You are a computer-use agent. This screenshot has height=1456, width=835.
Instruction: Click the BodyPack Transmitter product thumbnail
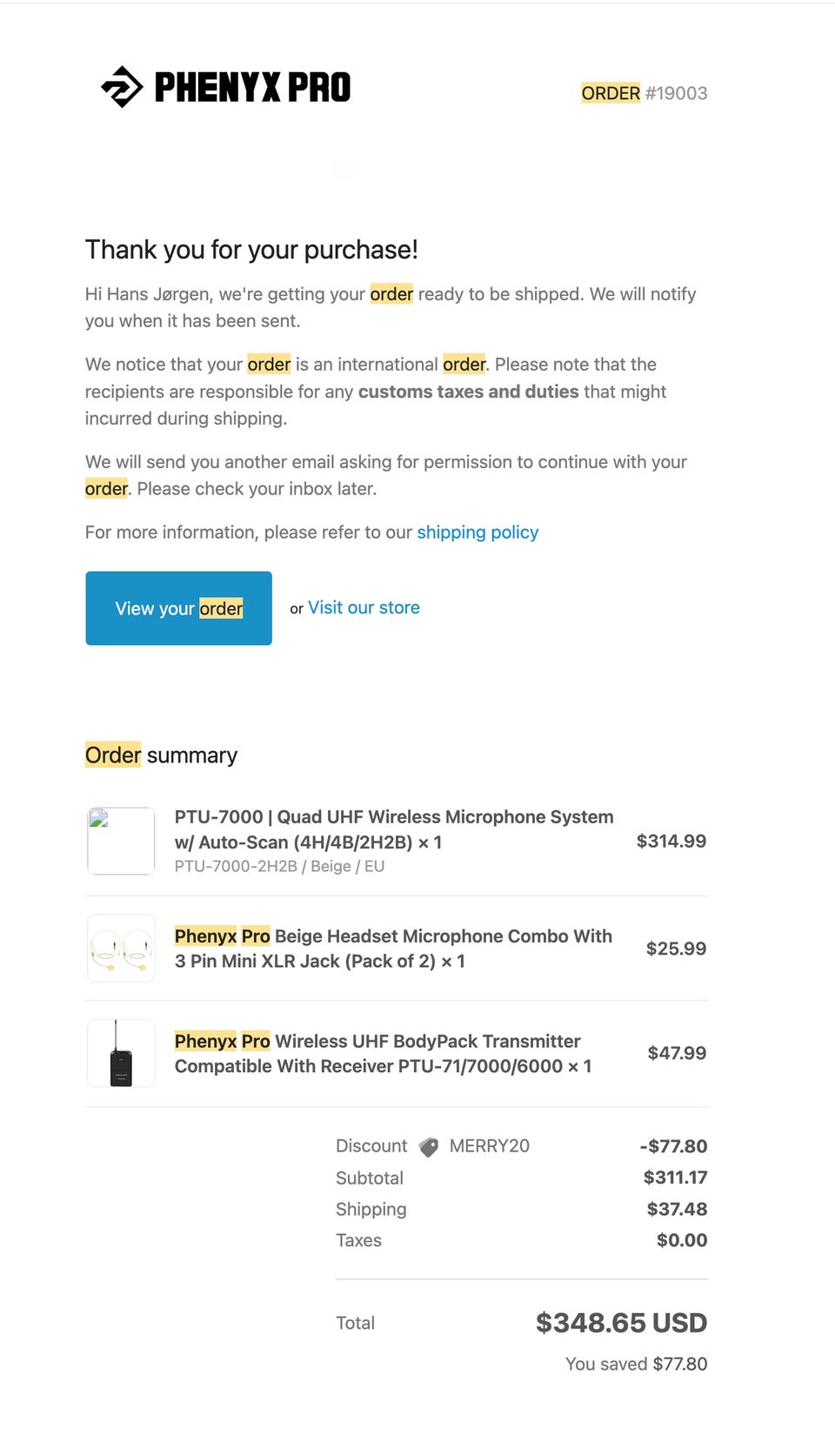121,1053
